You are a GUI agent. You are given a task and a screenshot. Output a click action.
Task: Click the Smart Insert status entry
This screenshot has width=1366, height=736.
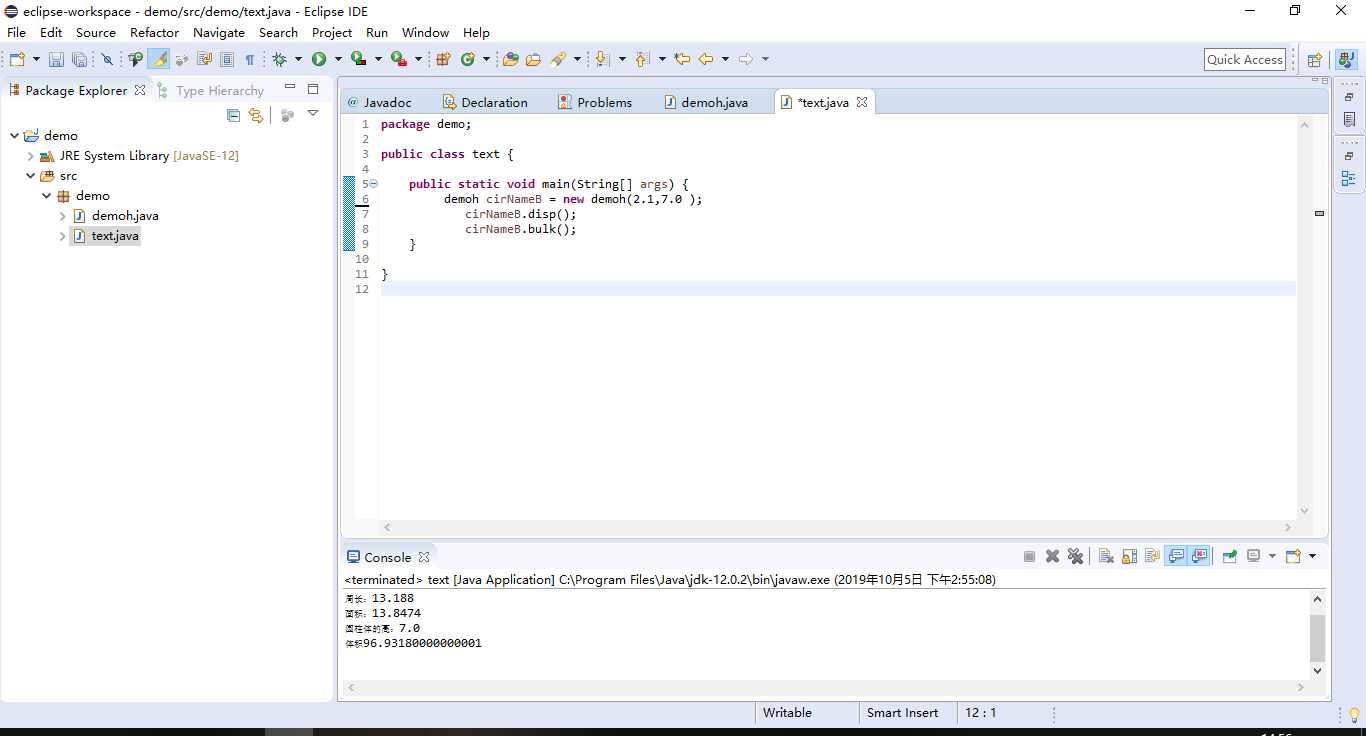pos(903,713)
